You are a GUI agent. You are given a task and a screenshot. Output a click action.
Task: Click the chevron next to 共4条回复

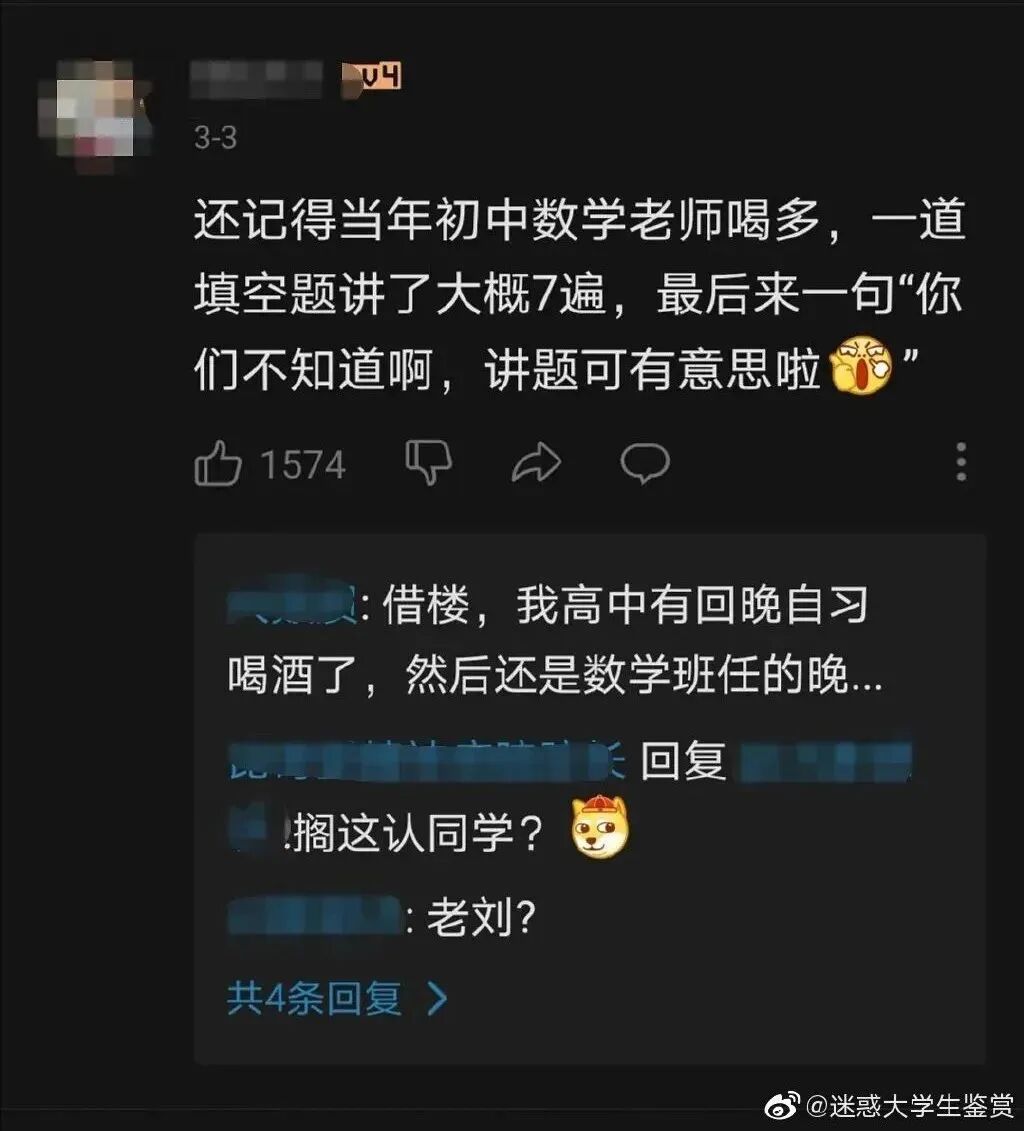point(437,999)
